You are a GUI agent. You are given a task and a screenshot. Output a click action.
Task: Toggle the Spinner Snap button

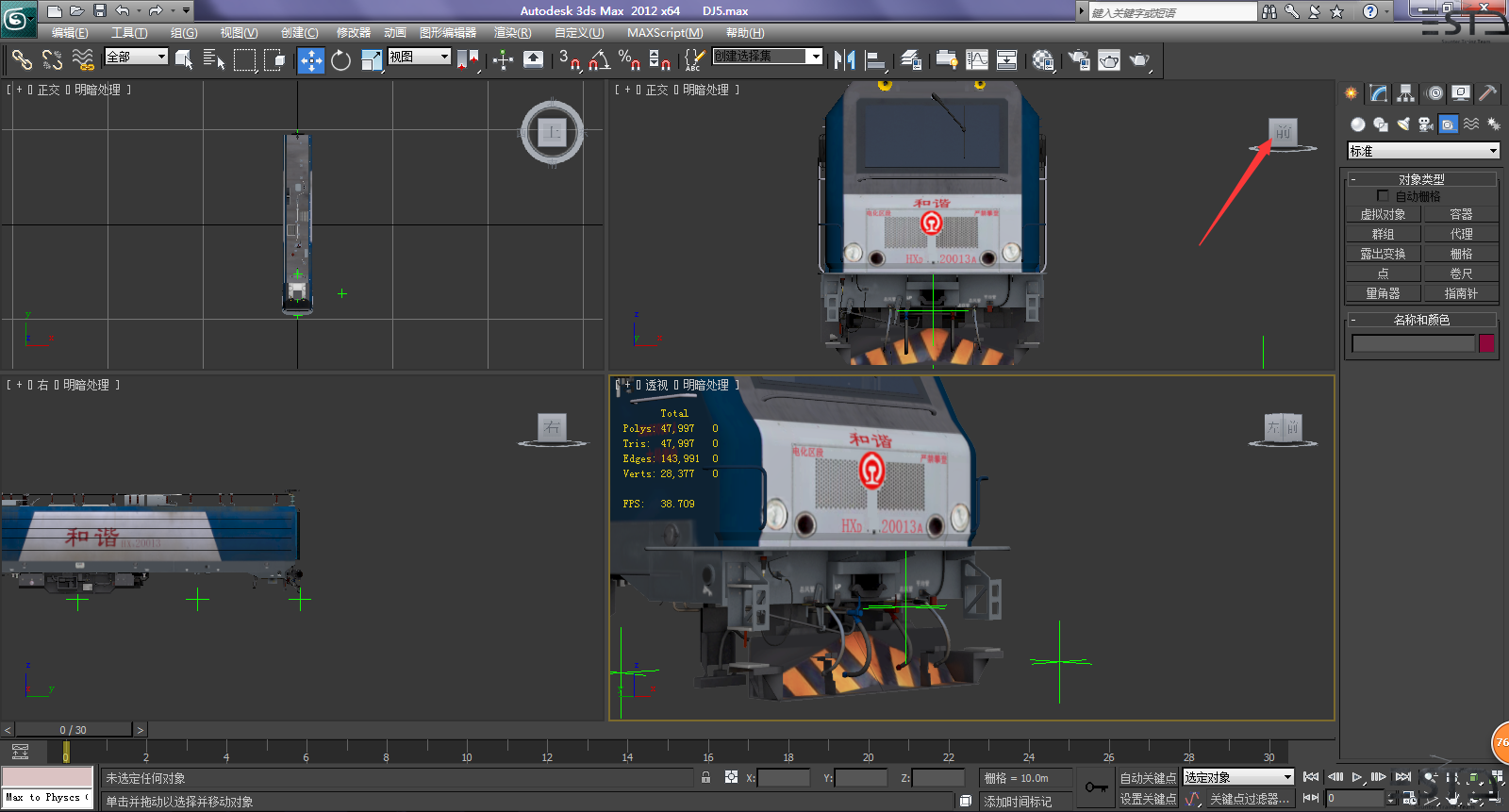coord(660,60)
